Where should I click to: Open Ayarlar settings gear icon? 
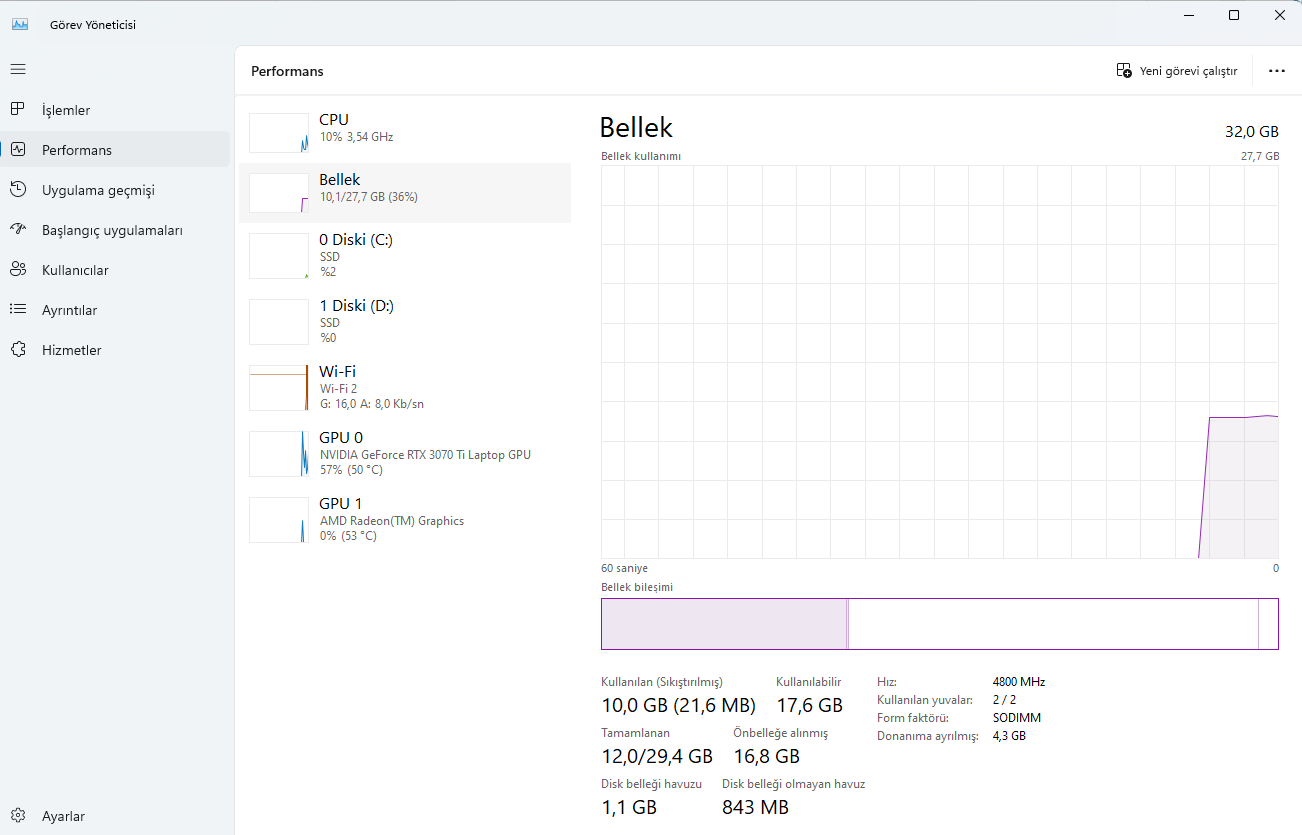[18, 816]
